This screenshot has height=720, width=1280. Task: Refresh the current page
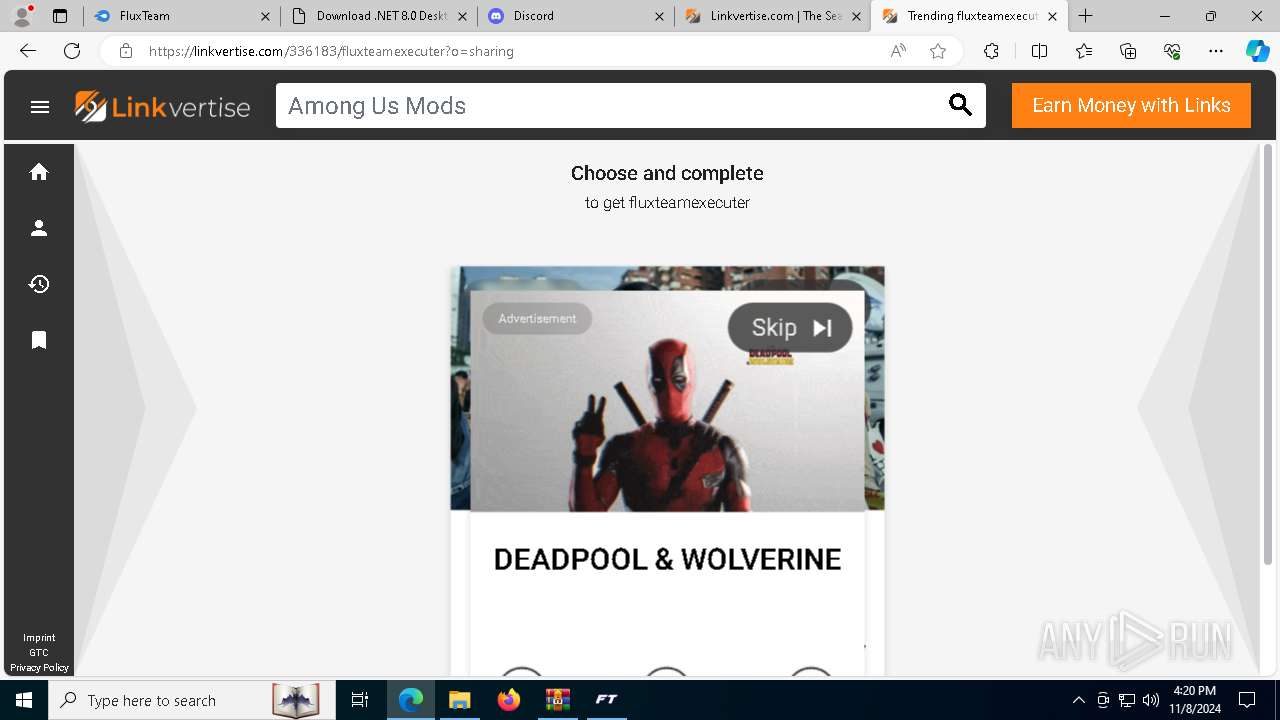(72, 51)
